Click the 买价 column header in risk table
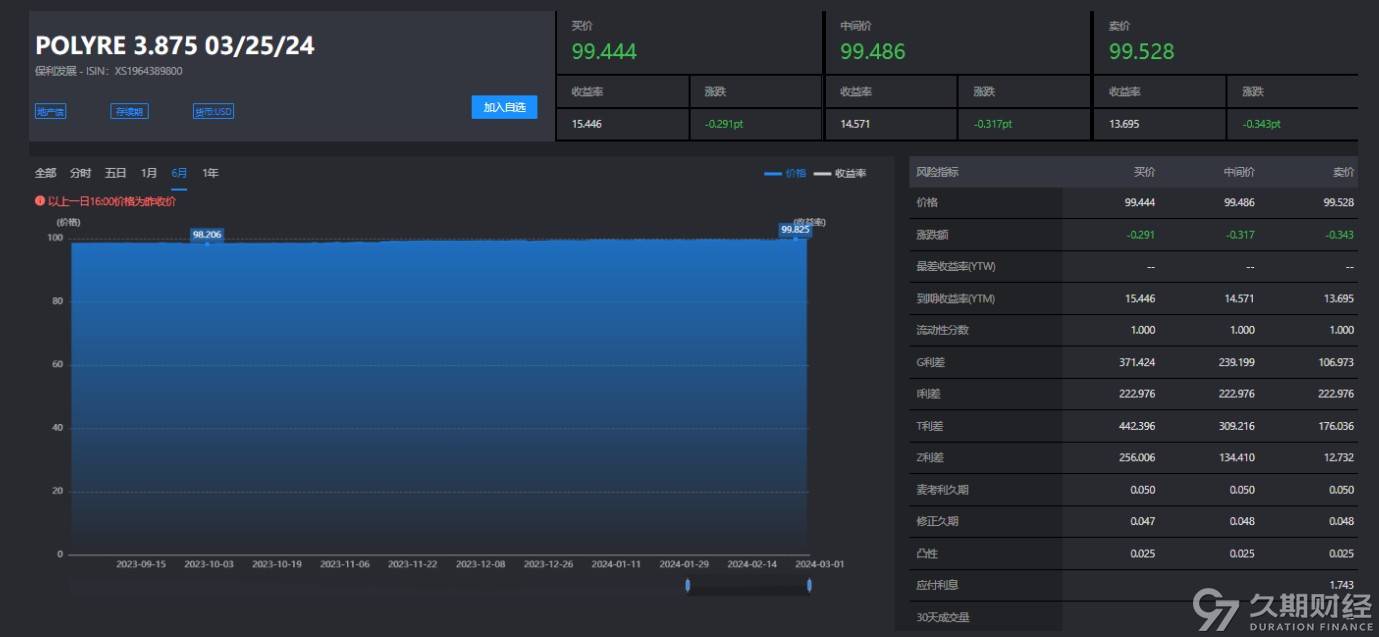Image resolution: width=1379 pixels, height=637 pixels. point(1144,172)
